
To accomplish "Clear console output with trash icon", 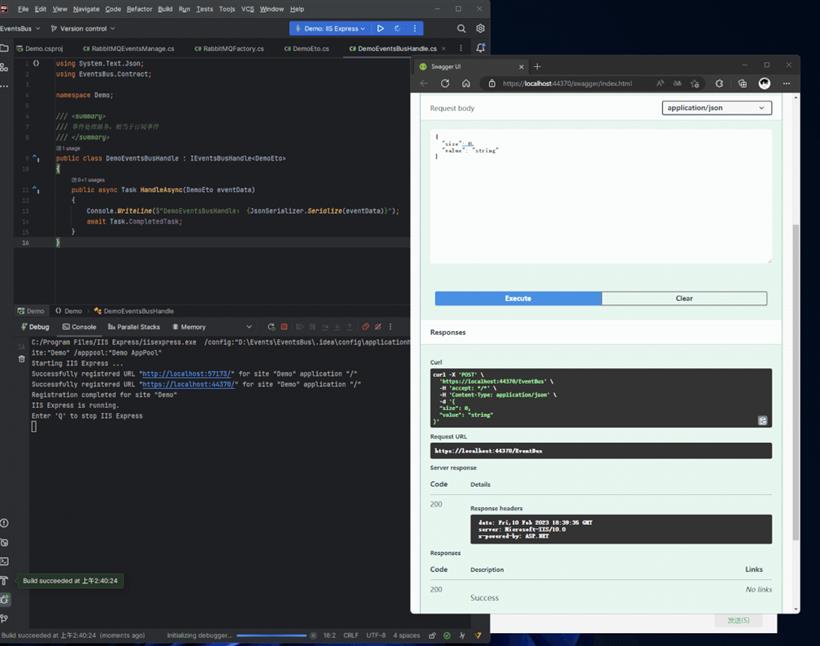I will [x=21, y=359].
